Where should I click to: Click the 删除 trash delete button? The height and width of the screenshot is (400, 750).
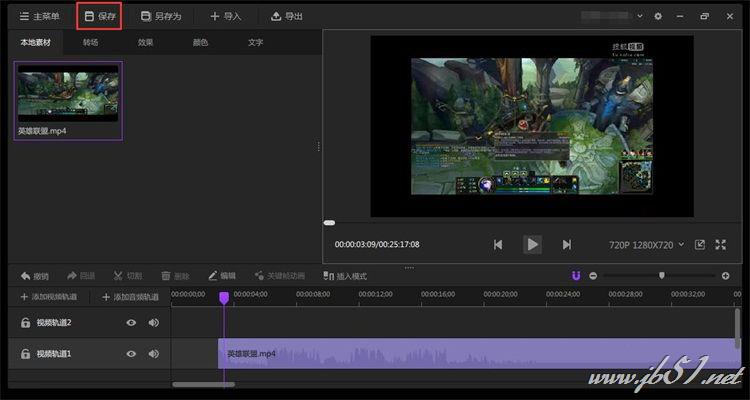[x=175, y=276]
